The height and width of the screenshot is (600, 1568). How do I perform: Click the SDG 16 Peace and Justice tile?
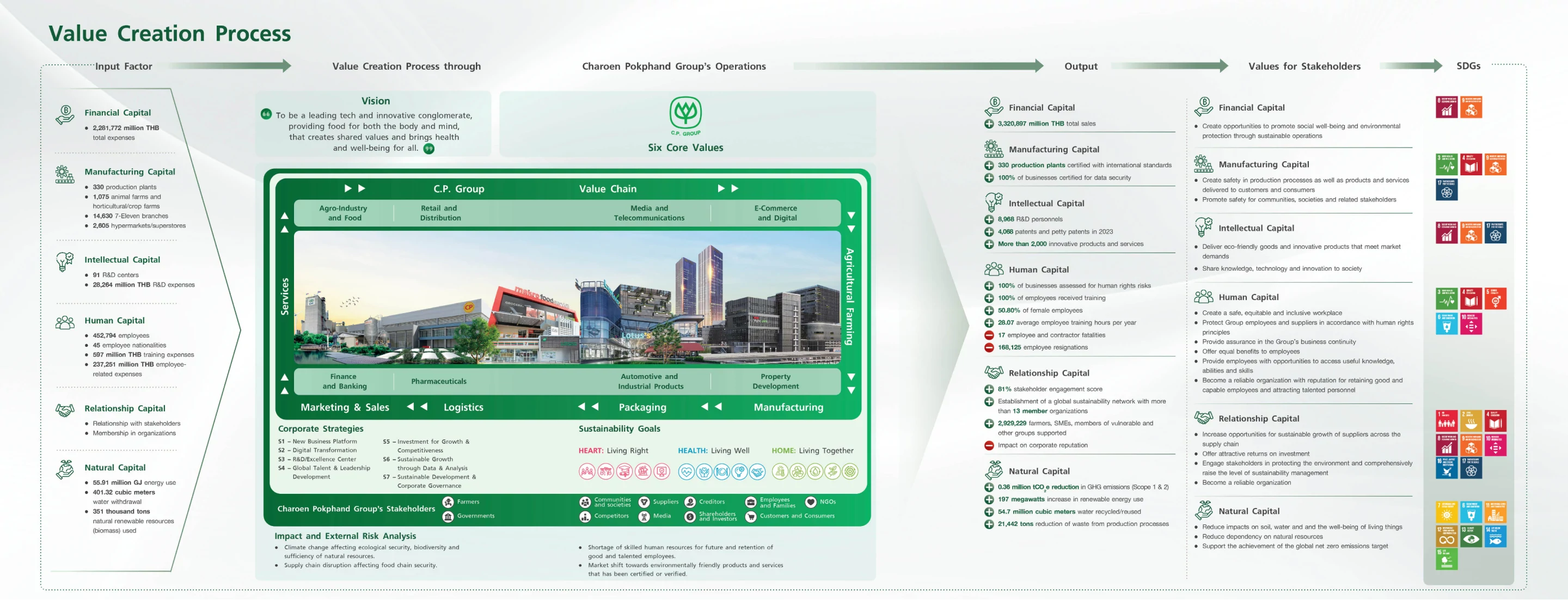(x=1447, y=469)
